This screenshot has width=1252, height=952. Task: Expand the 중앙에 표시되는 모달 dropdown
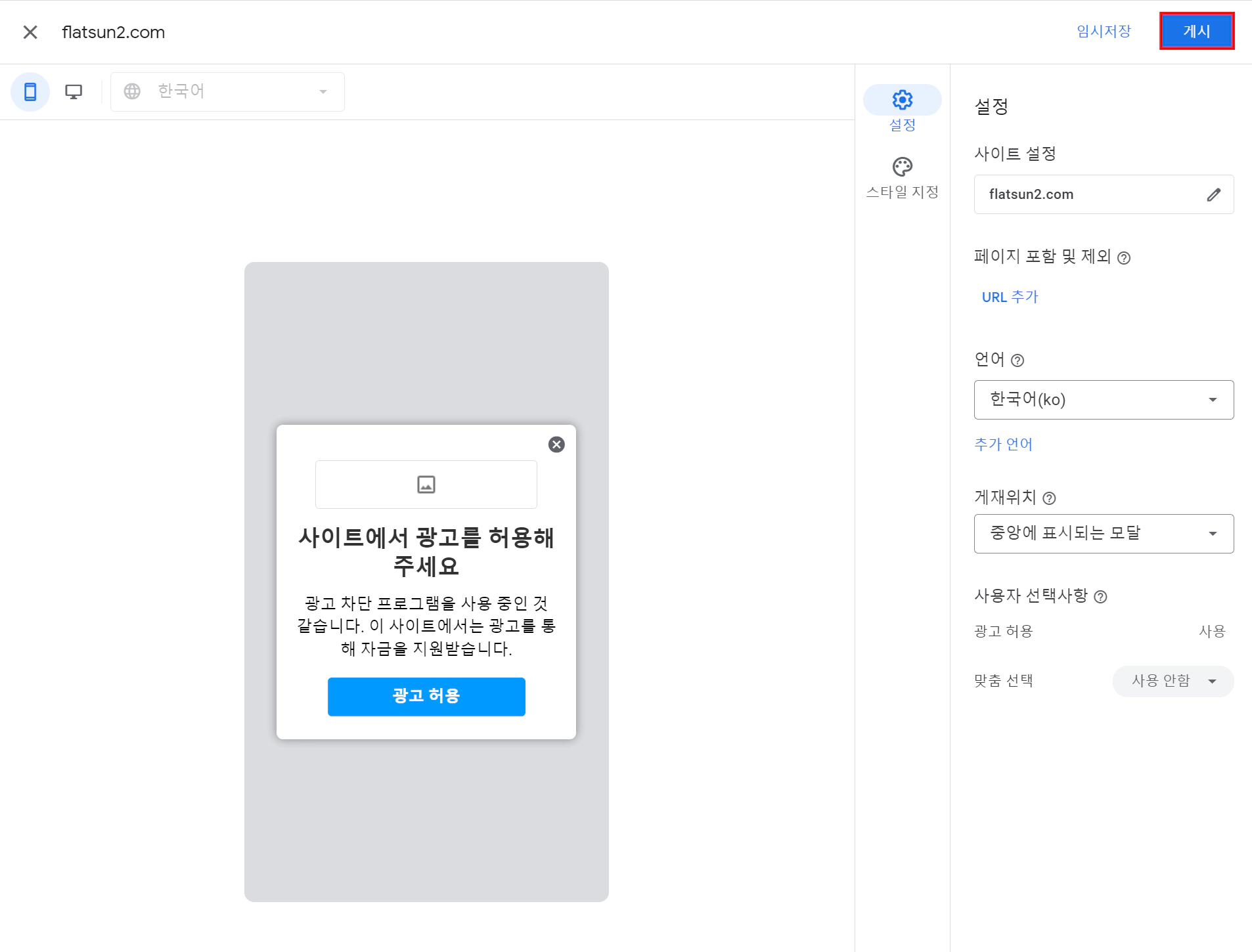(x=1104, y=534)
